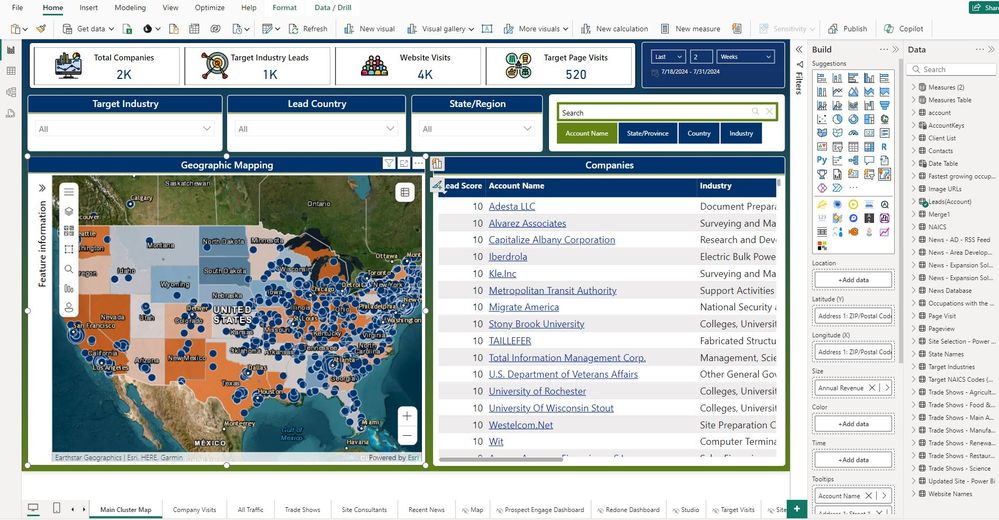Open the map layers tool icon
This screenshot has width=999, height=520.
69,211
